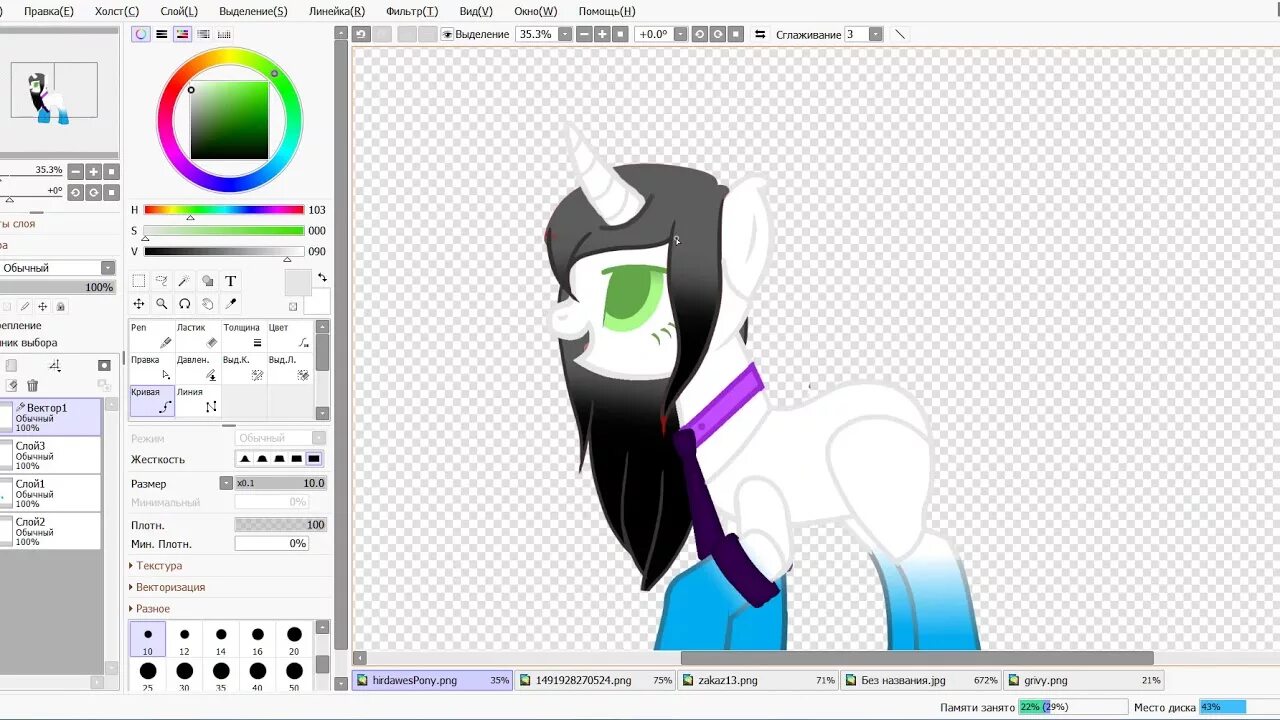Select the Hand pan tool
This screenshot has width=1280, height=720.
207,304
